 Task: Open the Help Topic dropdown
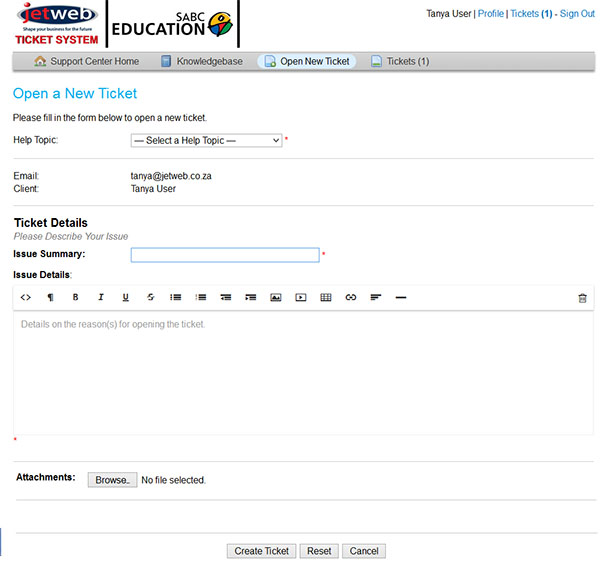click(x=207, y=141)
